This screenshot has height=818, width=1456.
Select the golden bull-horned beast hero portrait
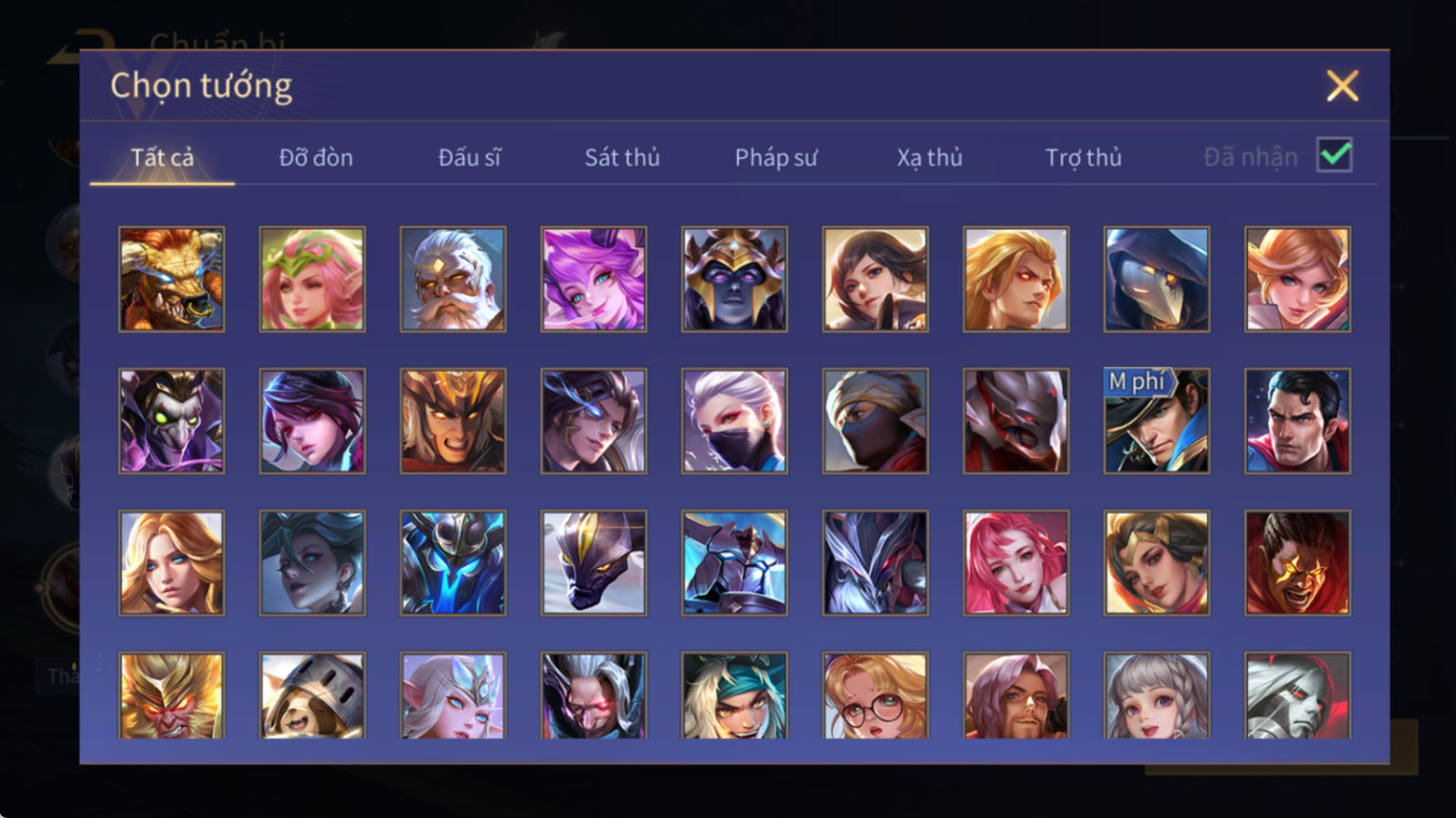pos(171,279)
